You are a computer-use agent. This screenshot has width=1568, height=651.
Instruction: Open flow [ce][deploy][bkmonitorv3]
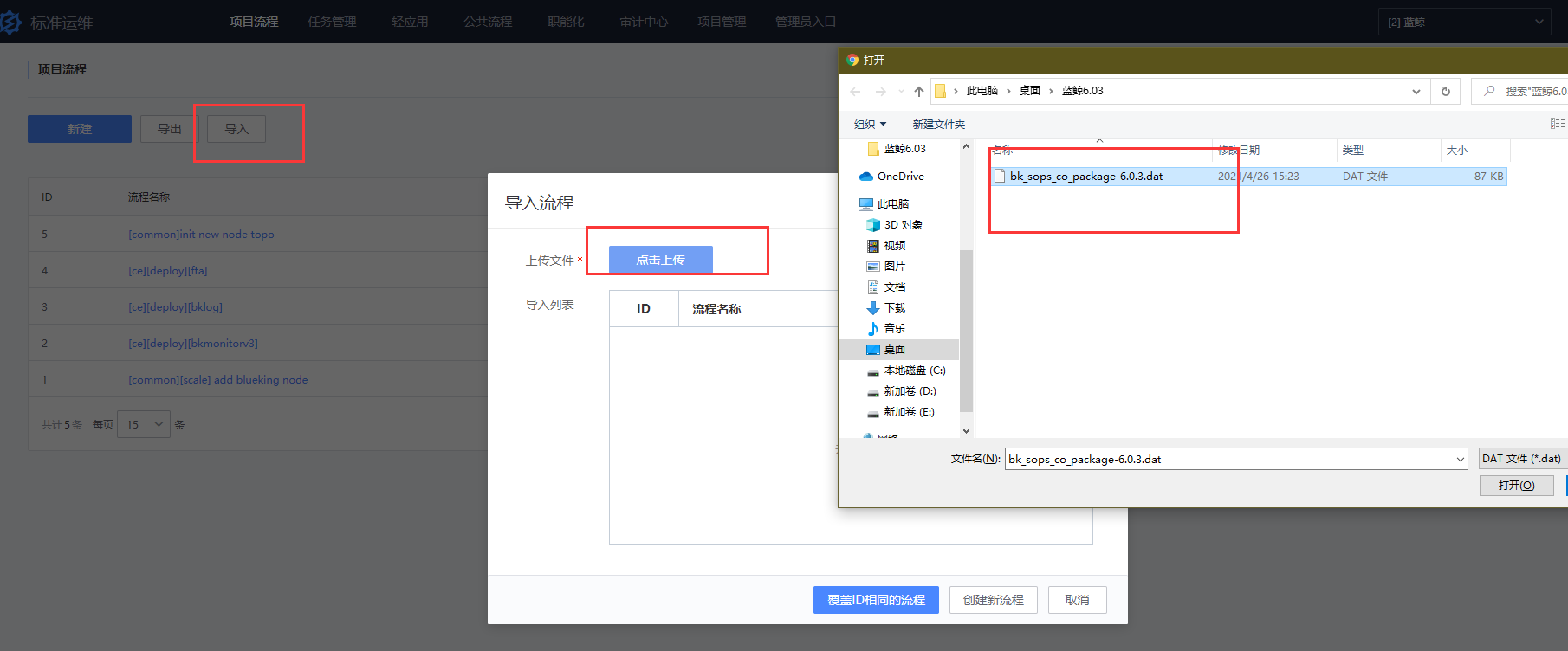tap(193, 344)
